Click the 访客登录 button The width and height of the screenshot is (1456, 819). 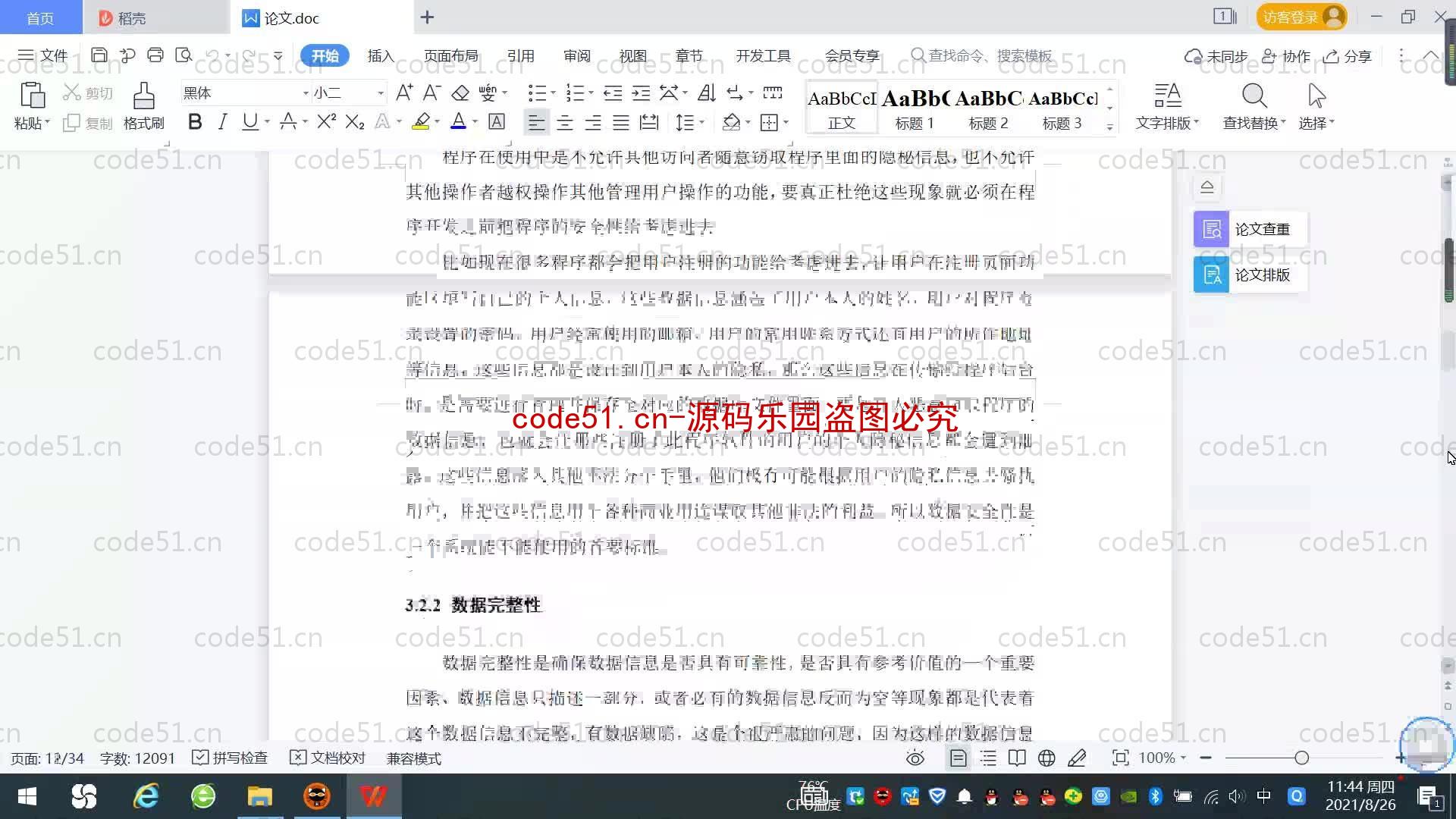pos(1299,17)
